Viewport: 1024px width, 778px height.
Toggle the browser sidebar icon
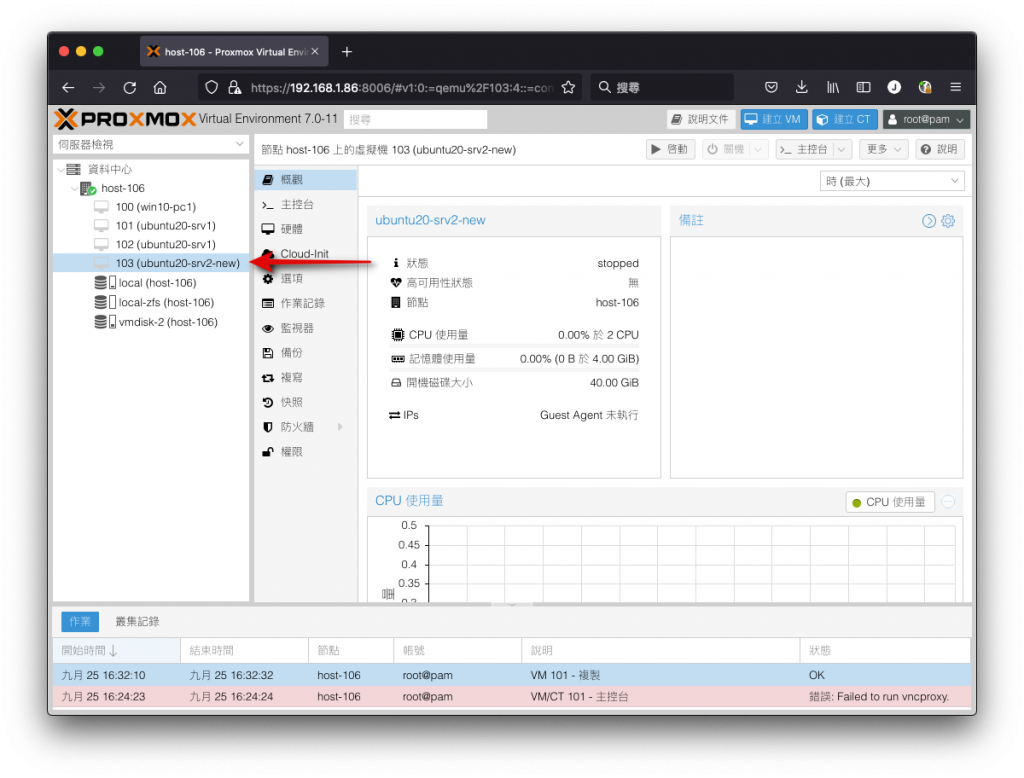(863, 88)
